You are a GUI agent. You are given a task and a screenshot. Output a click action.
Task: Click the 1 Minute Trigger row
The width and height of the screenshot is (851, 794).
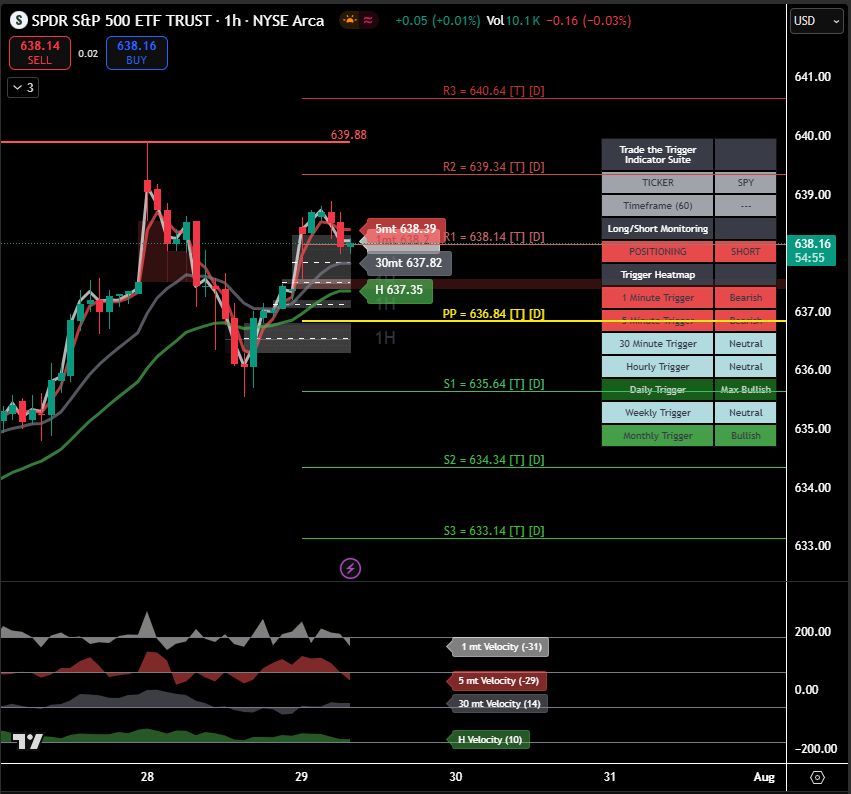pyautogui.click(x=689, y=297)
